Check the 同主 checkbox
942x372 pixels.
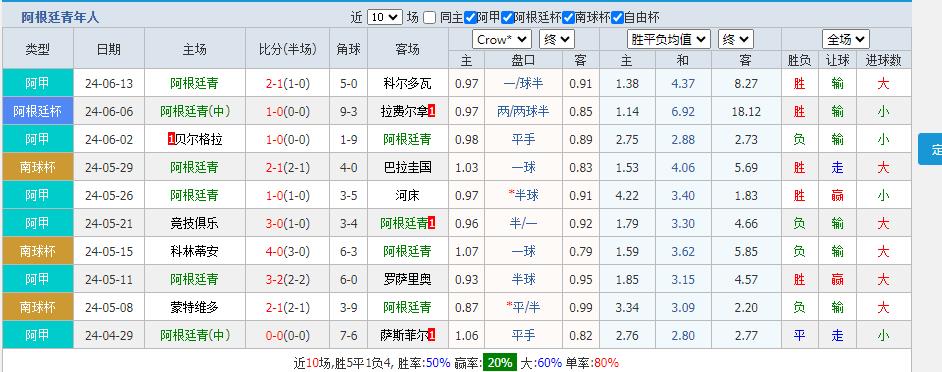tap(429, 17)
